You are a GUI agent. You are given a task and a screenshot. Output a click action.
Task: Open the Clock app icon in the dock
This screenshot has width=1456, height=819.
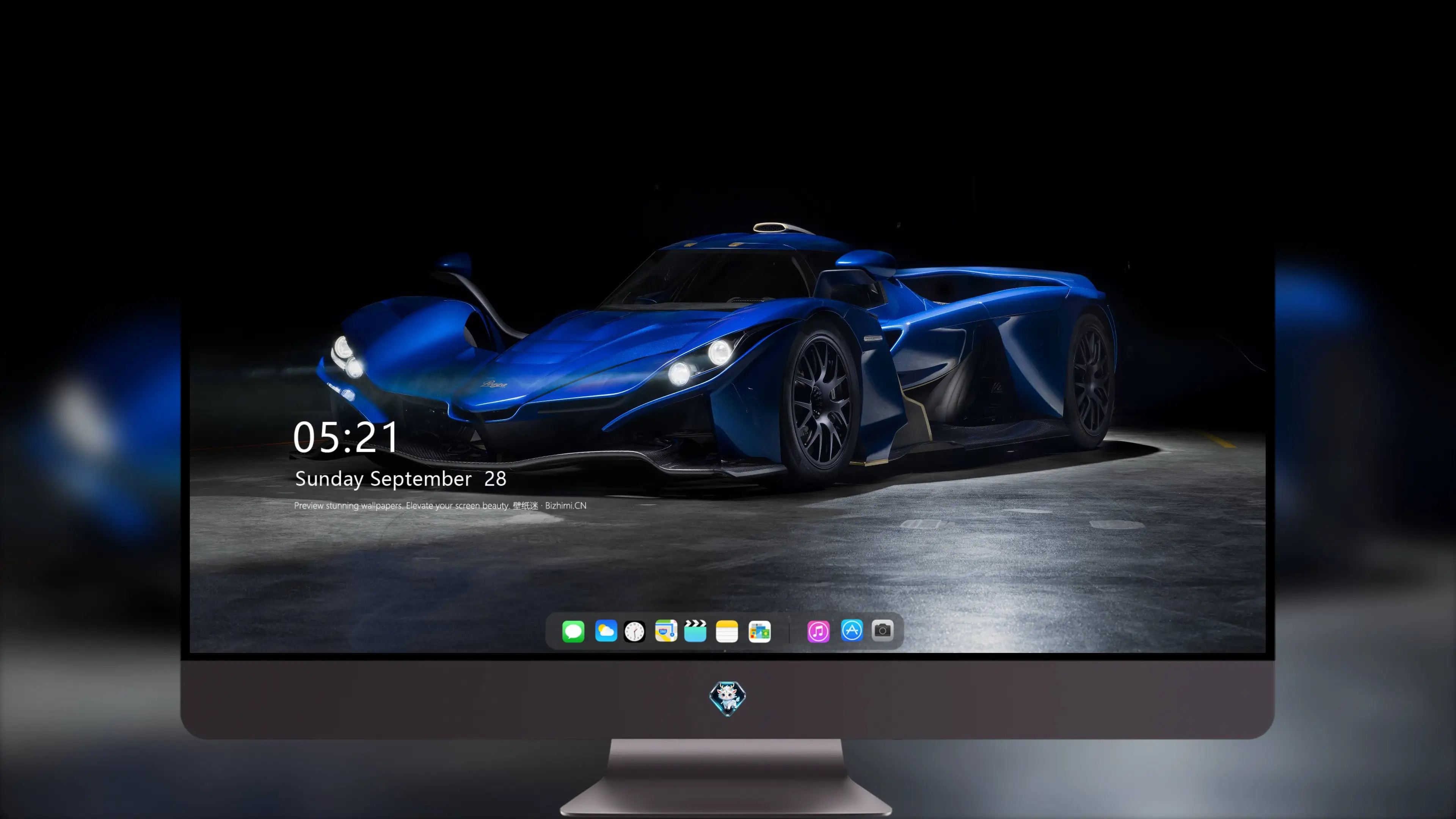(634, 631)
